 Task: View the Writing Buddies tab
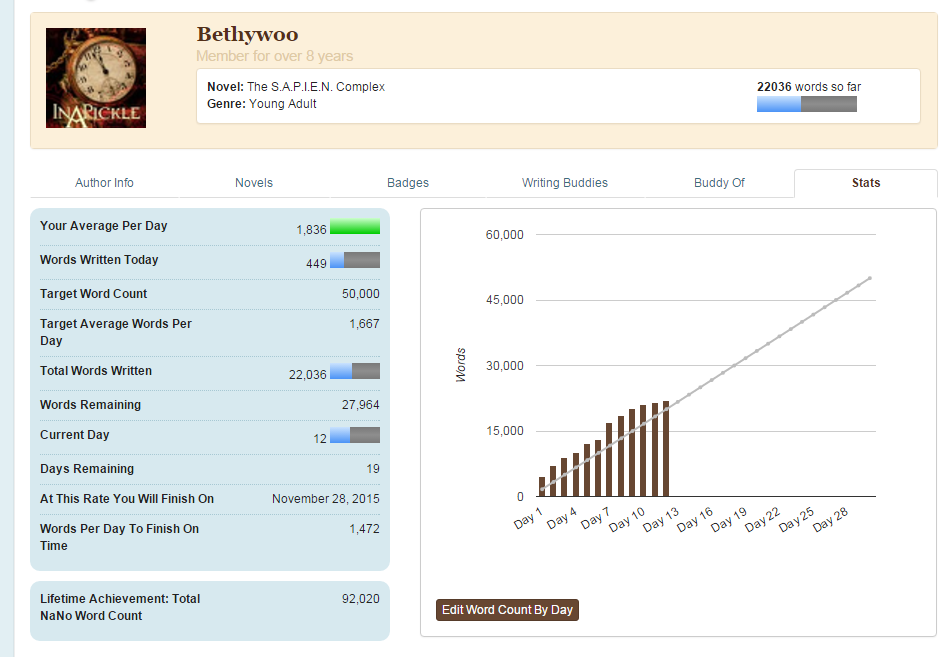pos(565,183)
